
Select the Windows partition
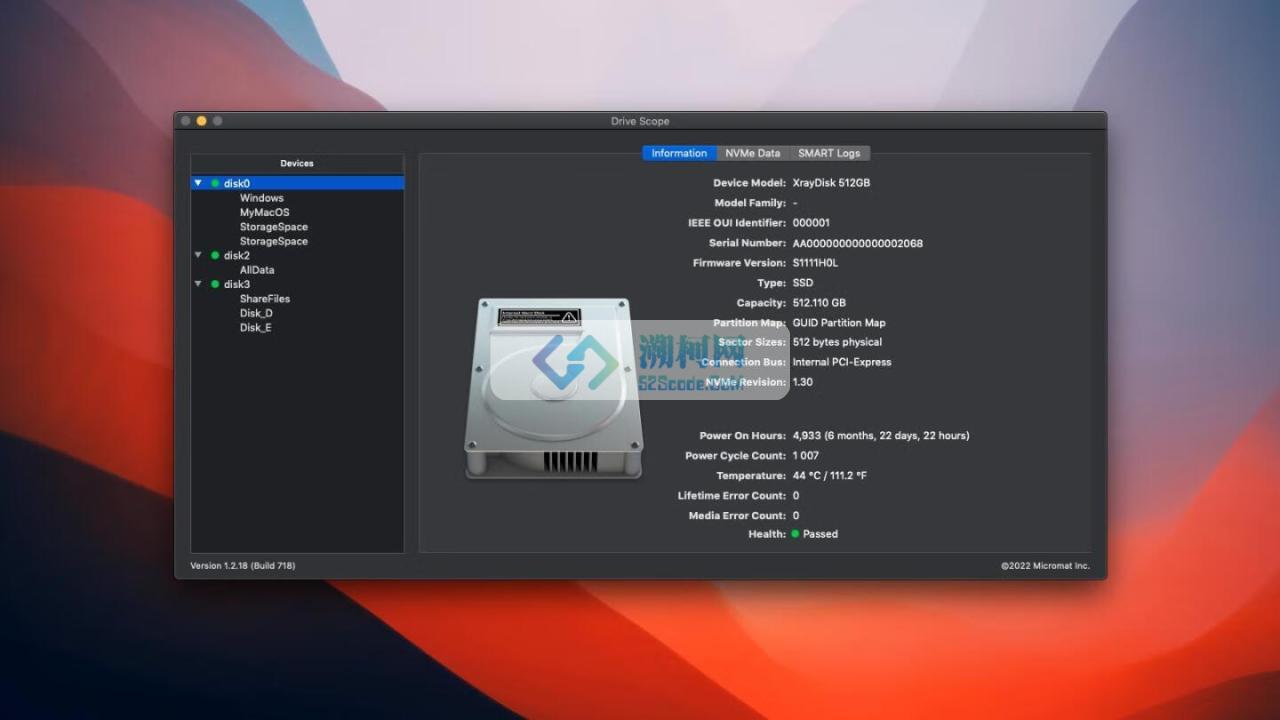[x=261, y=198]
